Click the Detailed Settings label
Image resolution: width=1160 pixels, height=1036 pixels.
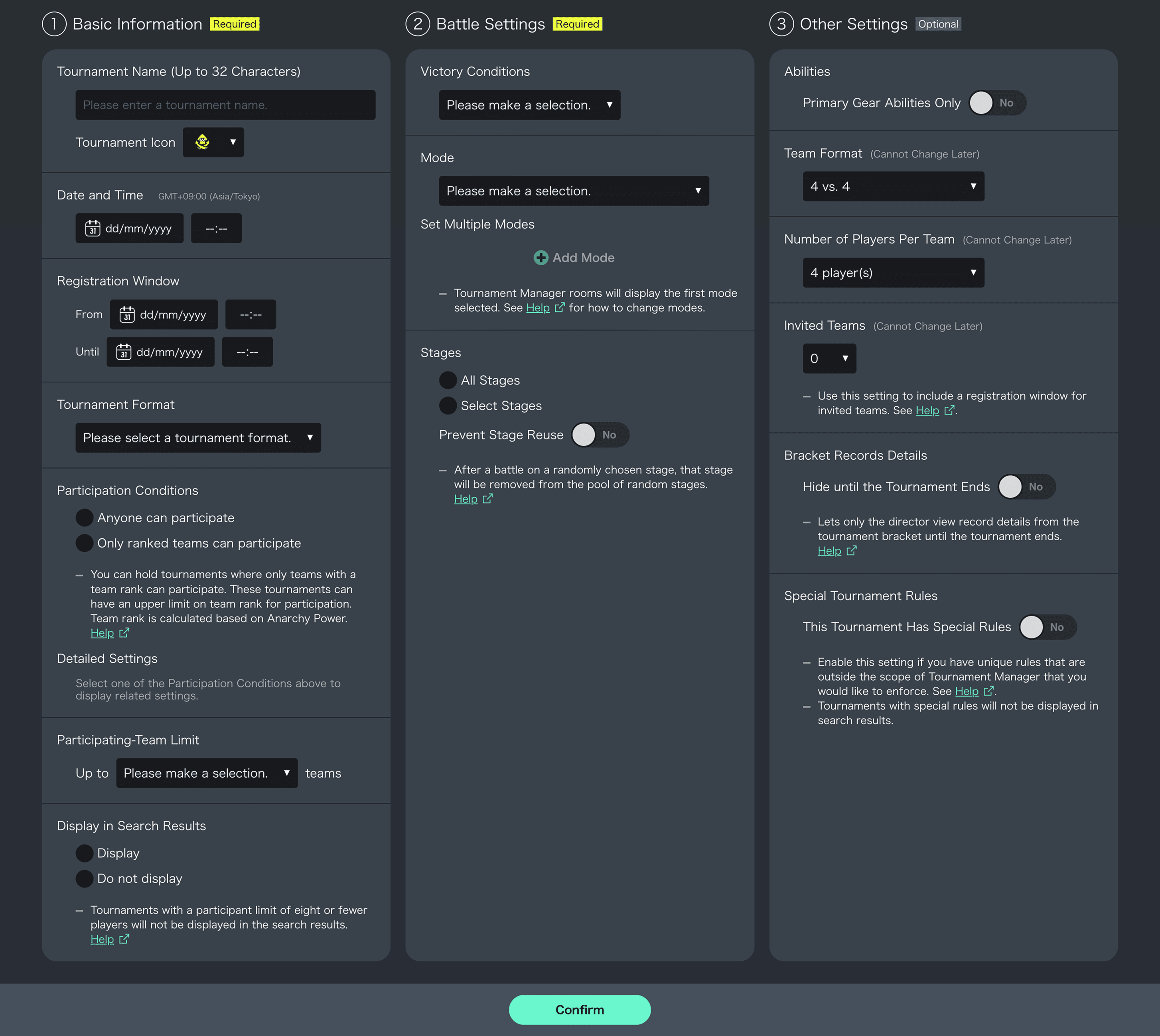pyautogui.click(x=107, y=659)
